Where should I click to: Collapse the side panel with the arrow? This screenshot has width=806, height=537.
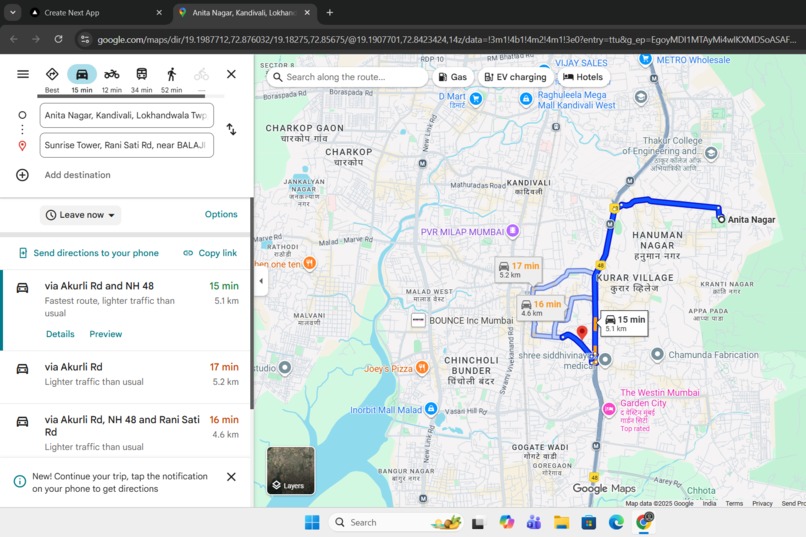point(261,281)
